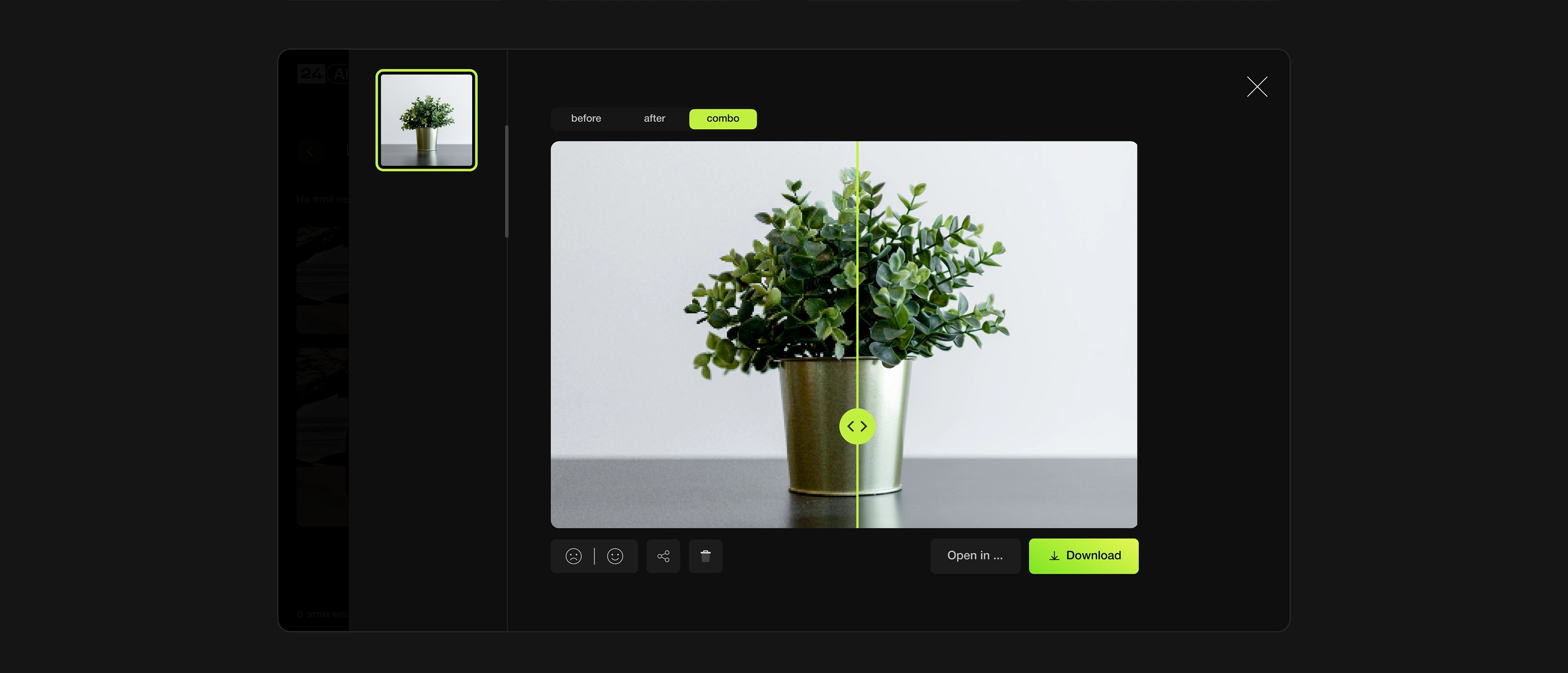Click the dimmed back chevron icon
This screenshot has width=1568, height=673.
click(311, 151)
